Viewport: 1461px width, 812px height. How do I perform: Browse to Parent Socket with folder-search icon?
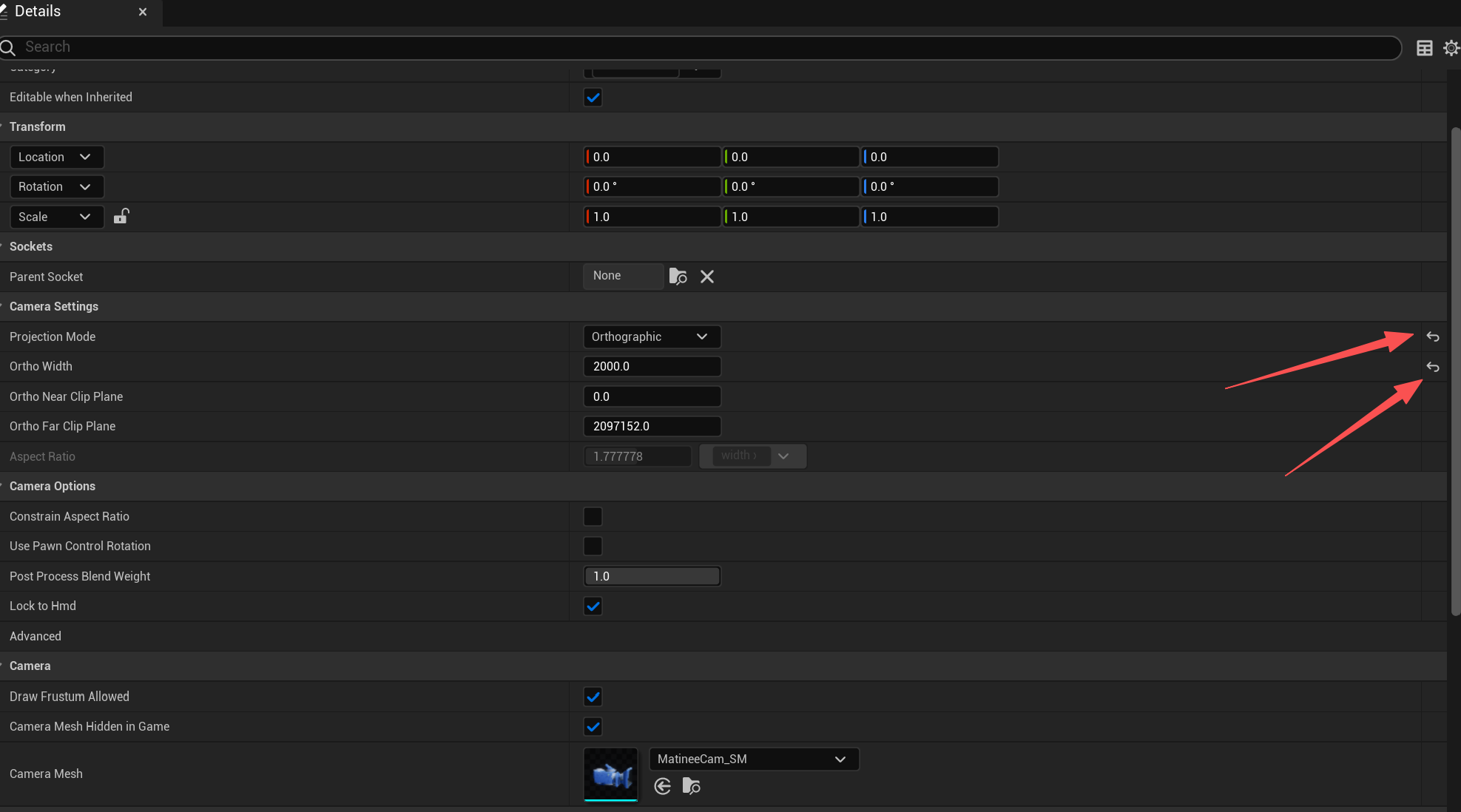coord(678,277)
